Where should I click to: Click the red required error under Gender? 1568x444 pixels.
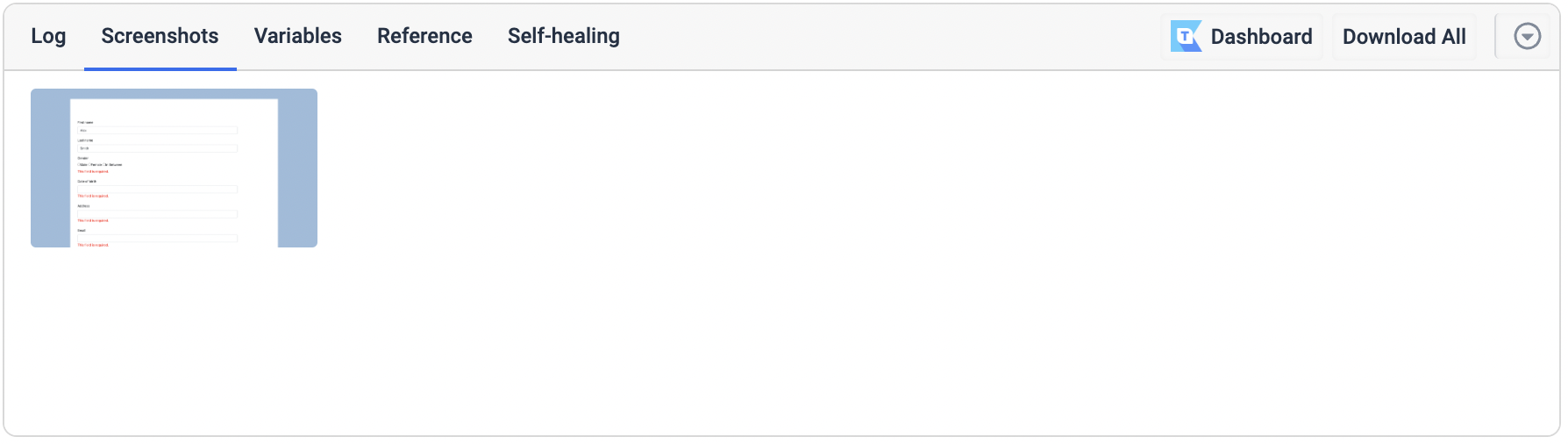(x=93, y=172)
